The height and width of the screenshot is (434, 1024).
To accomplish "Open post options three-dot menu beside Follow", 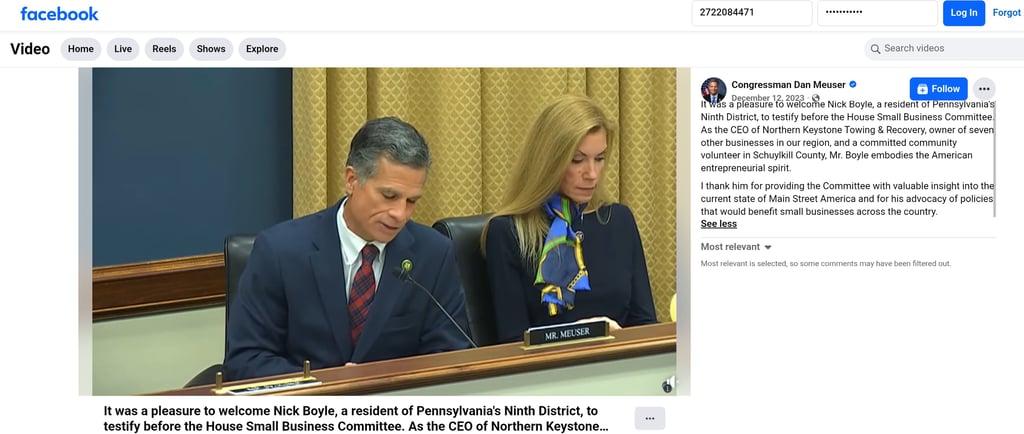I will [x=984, y=89].
